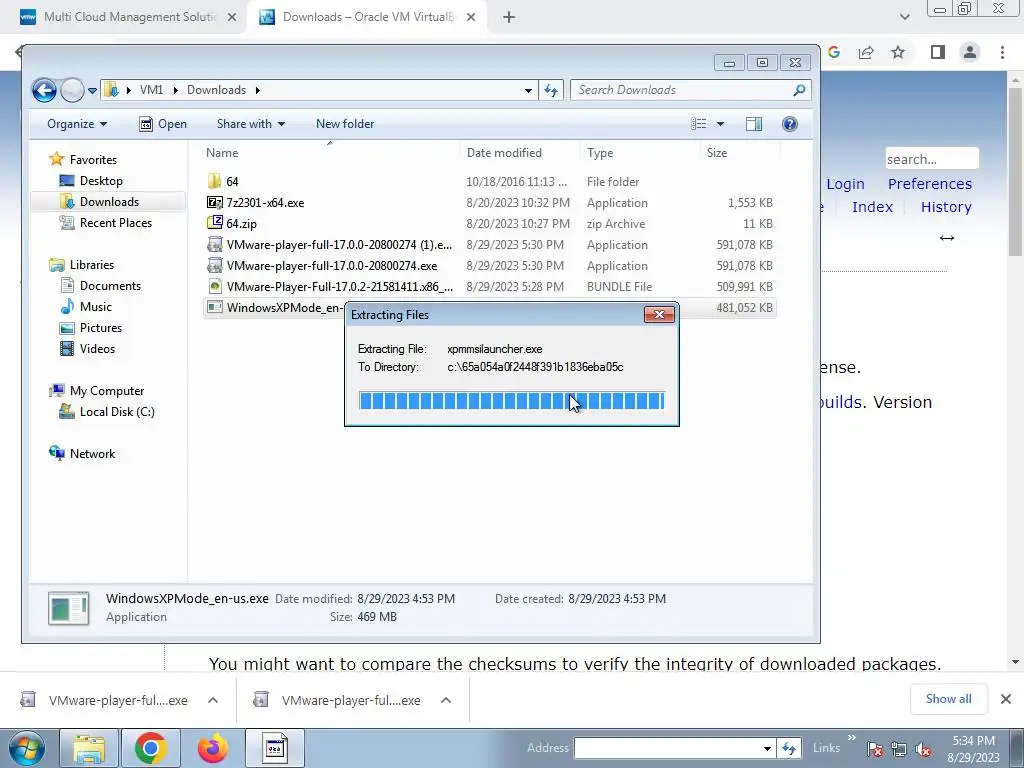Viewport: 1024px width, 768px height.
Task: Select VMware-player-full-17.0.0-20800274.exe file
Action: [x=490, y=266]
